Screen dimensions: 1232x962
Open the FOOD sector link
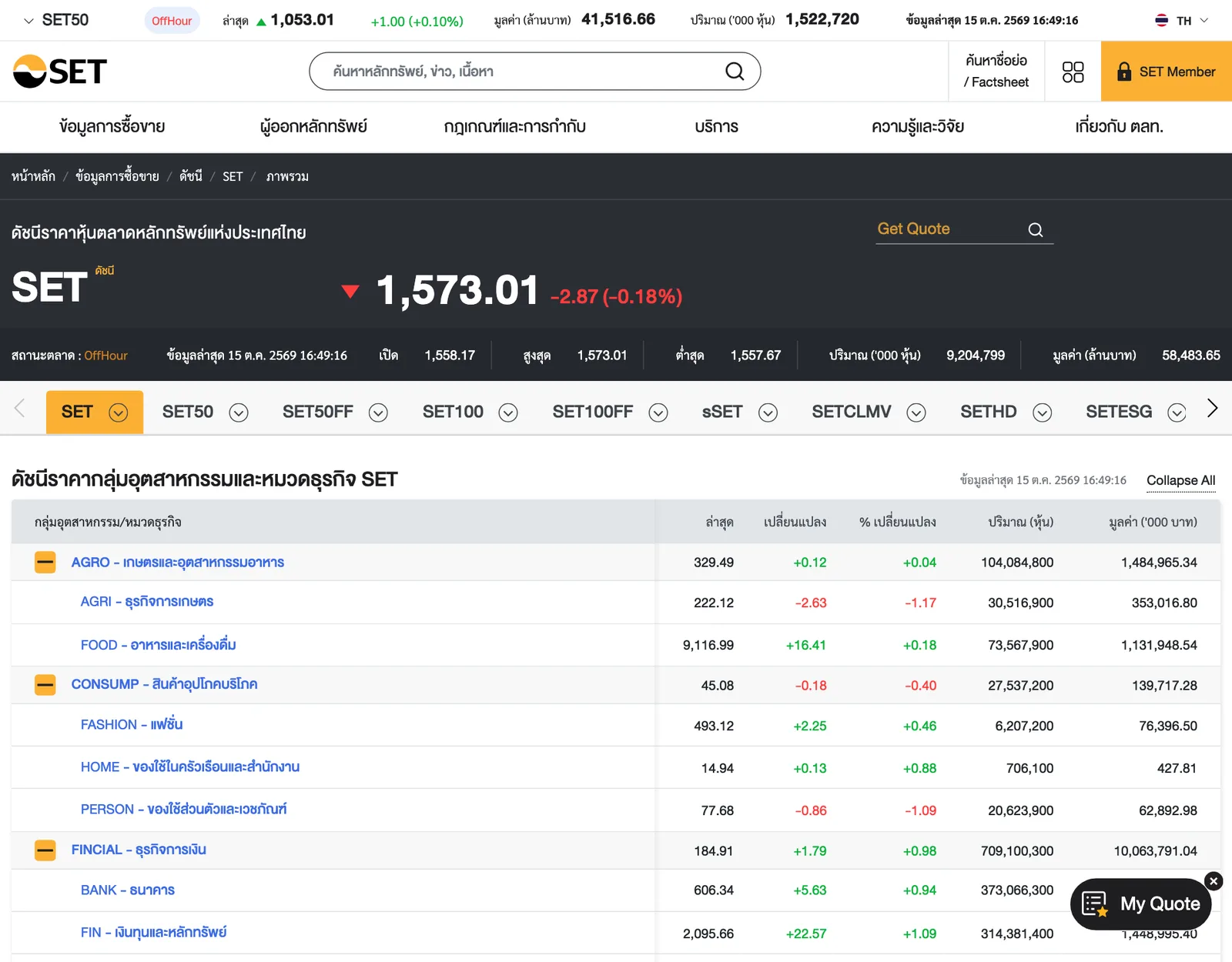click(158, 645)
